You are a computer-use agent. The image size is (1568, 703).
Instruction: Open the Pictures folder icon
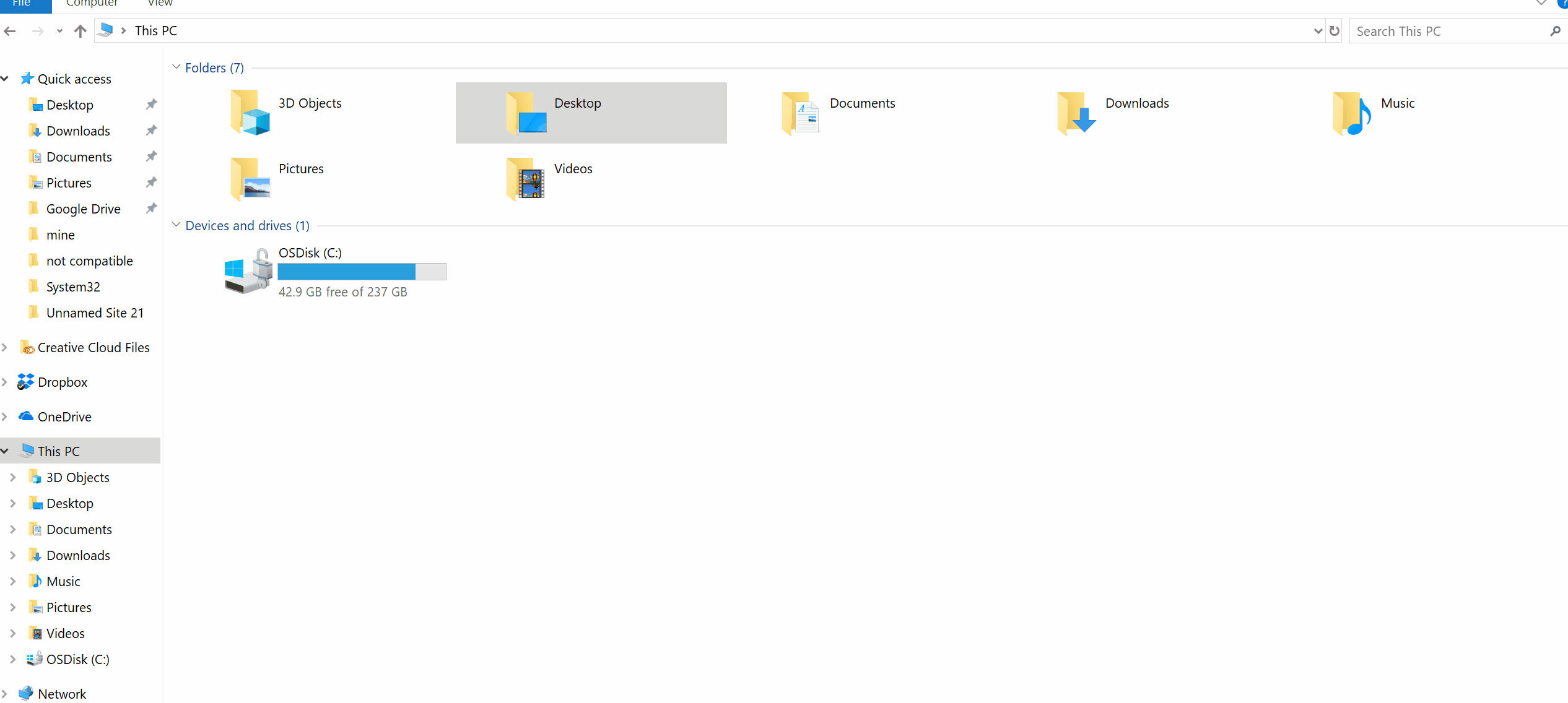[x=250, y=178]
